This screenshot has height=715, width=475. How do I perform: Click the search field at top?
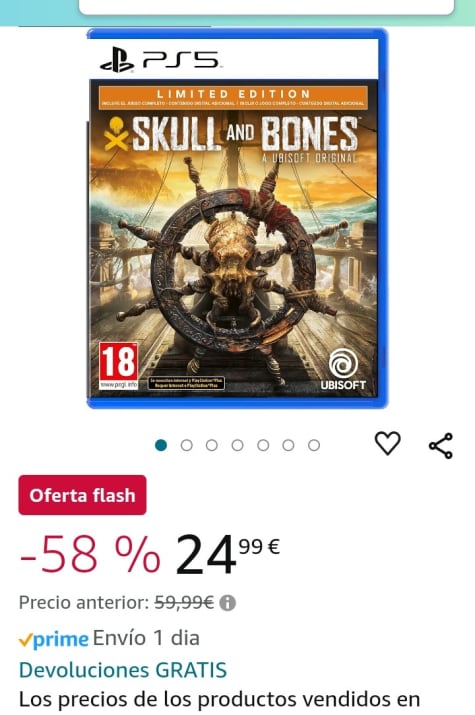click(x=267, y=6)
